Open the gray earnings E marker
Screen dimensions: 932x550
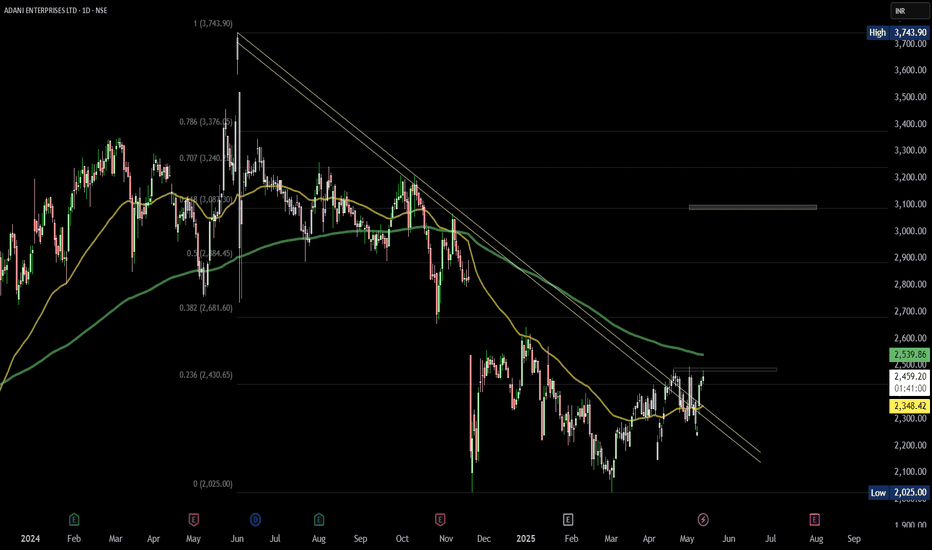click(x=568, y=520)
